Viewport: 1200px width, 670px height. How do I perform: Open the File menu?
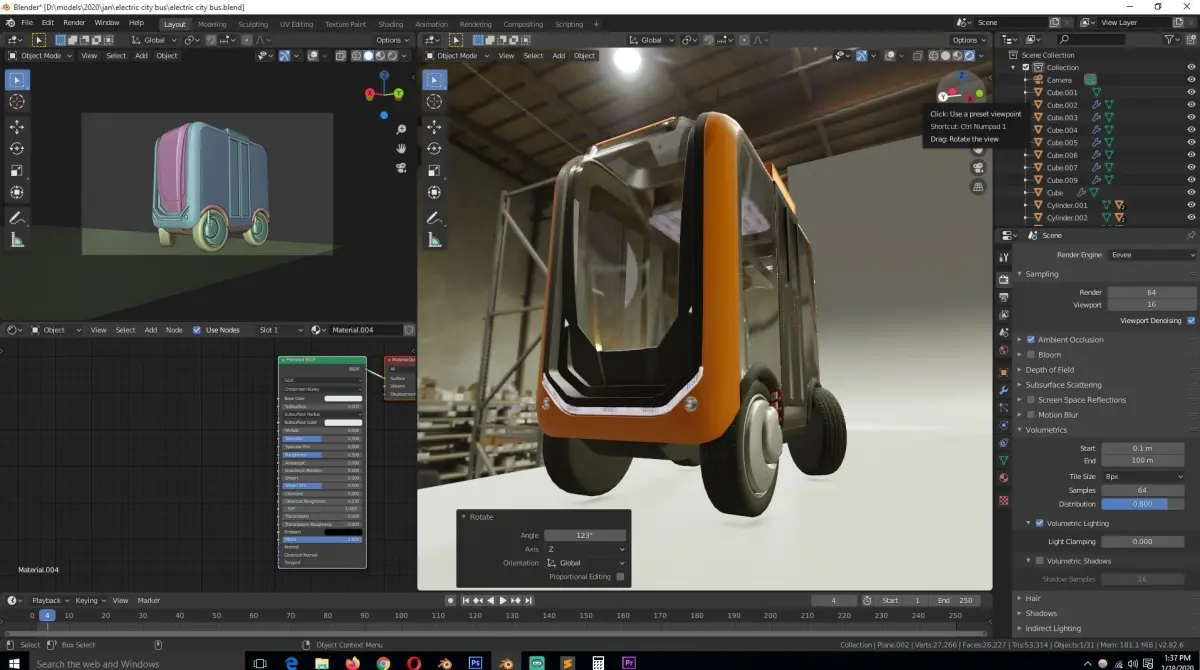click(x=25, y=22)
